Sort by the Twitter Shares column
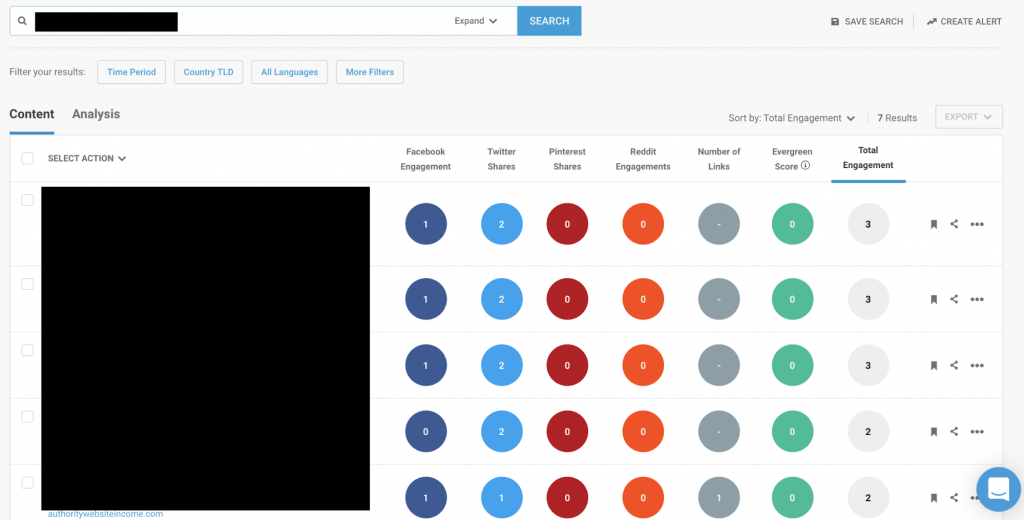This screenshot has height=520, width=1024. (x=502, y=159)
